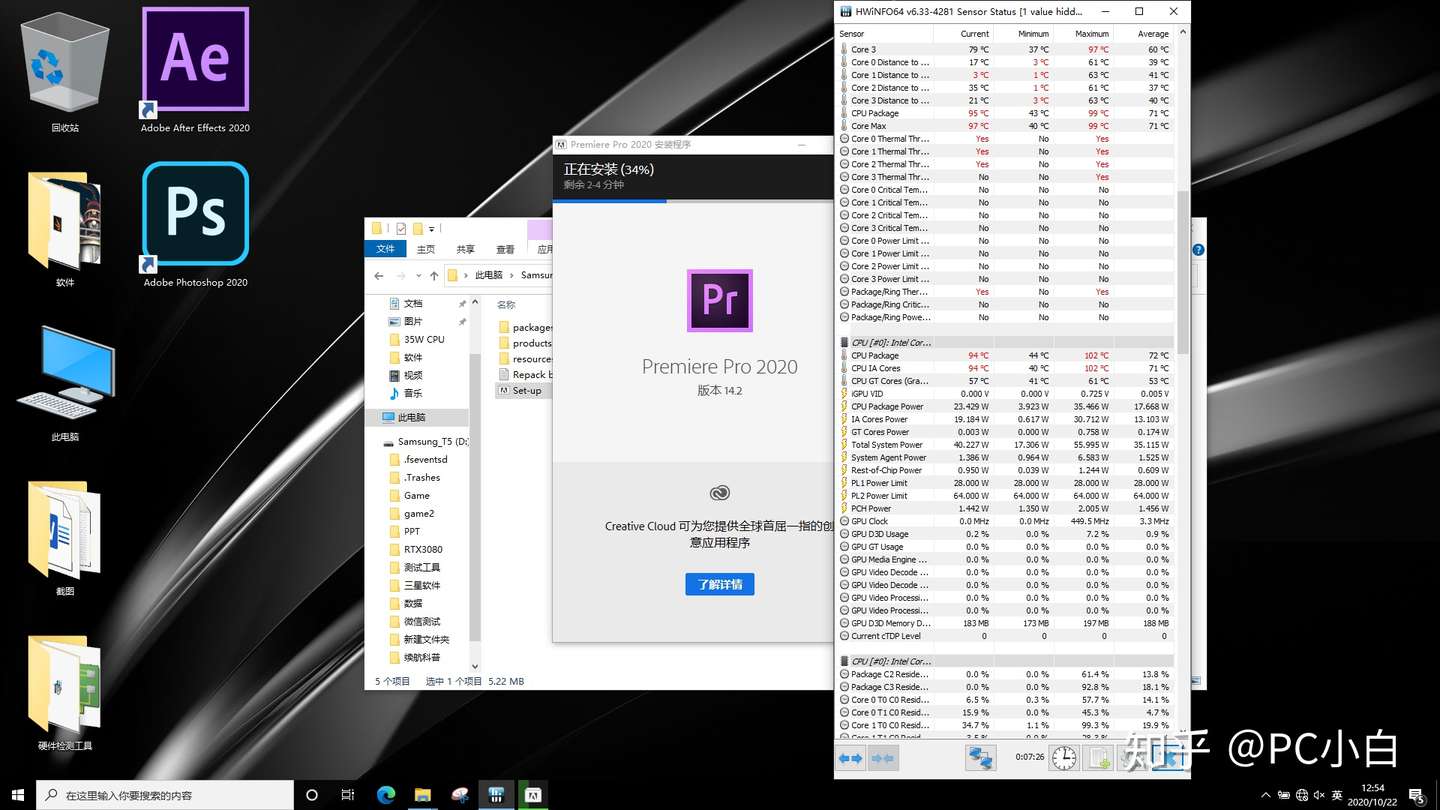Open HWiNFO remote network sensors button
Viewport: 1440px width, 810px height.
coord(980,759)
